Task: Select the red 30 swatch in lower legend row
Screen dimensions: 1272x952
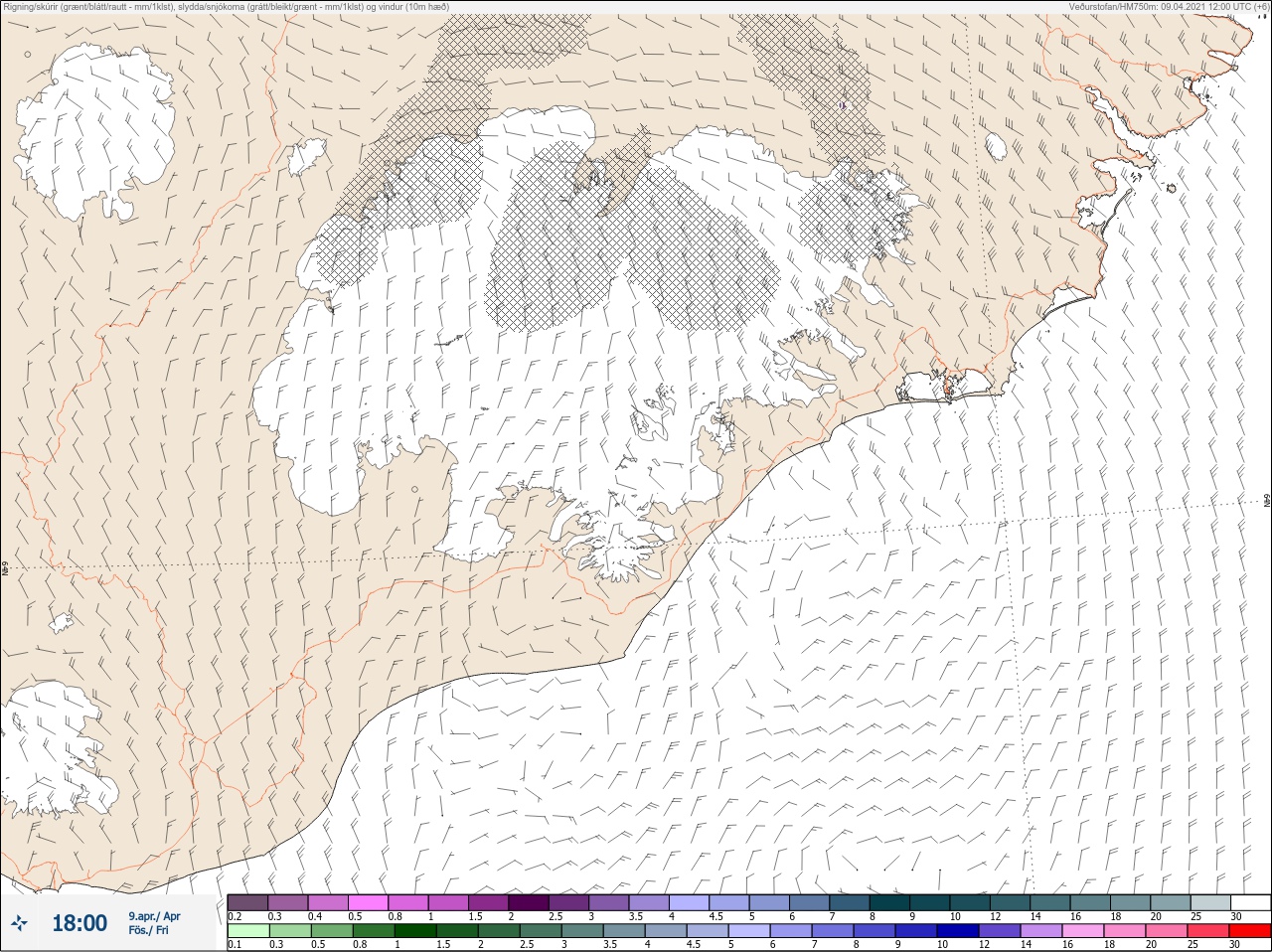Action: pos(1250,931)
